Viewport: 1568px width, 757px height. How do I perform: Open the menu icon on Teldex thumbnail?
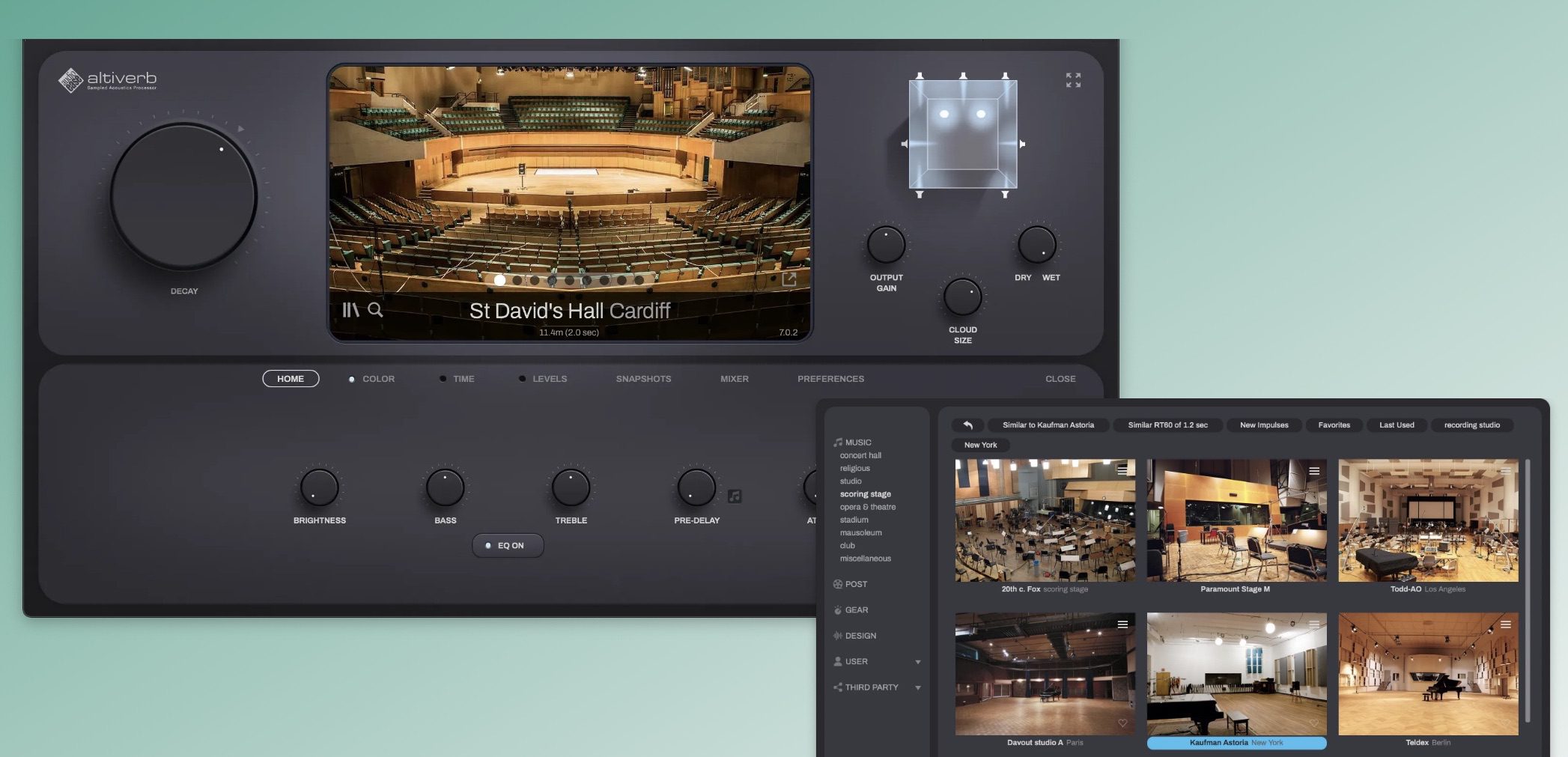click(1506, 624)
